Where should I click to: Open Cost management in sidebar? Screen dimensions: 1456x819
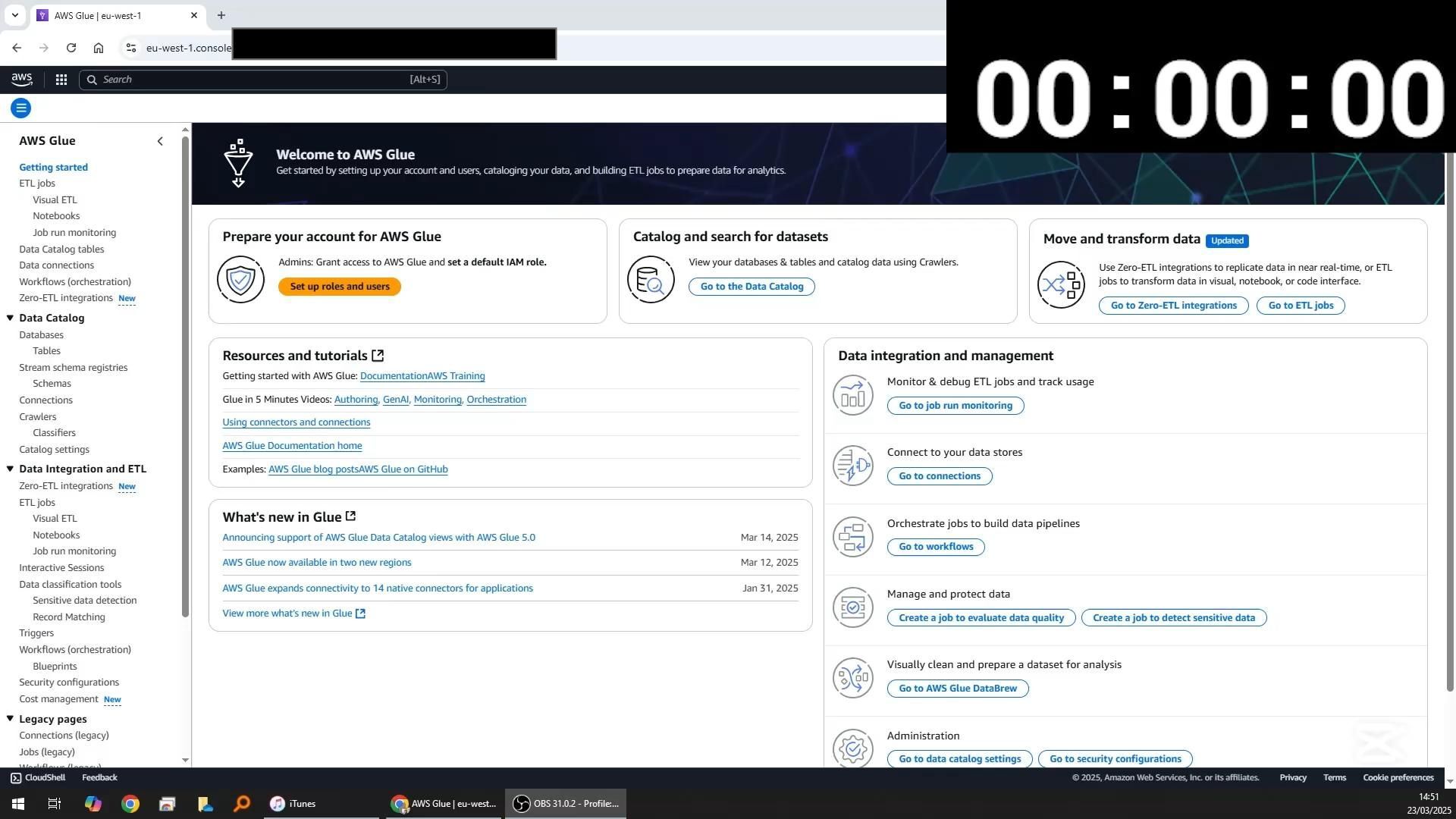tap(59, 699)
